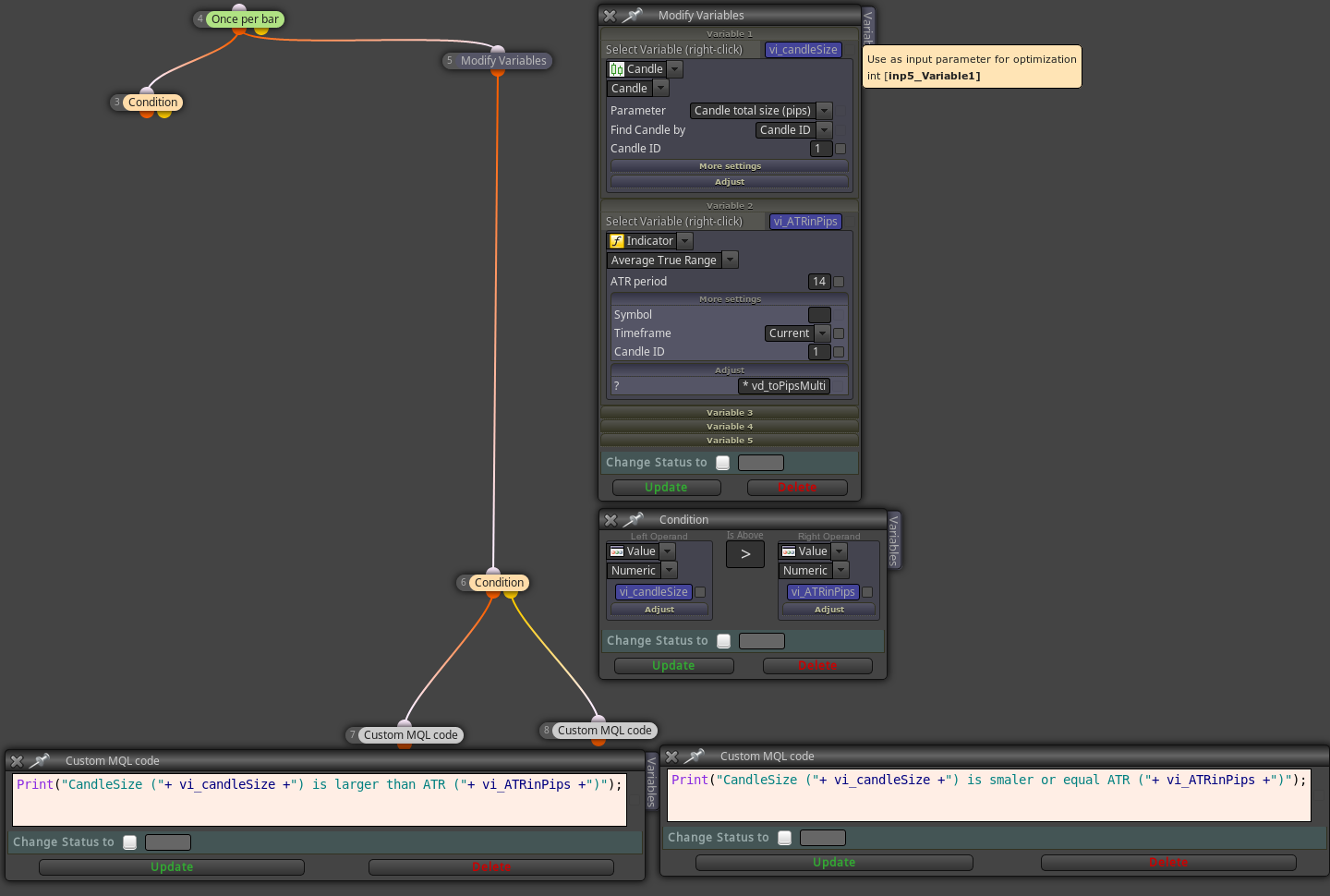This screenshot has width=1330, height=896.
Task: Close the Modify Variables panel with X icon
Action: 610,16
